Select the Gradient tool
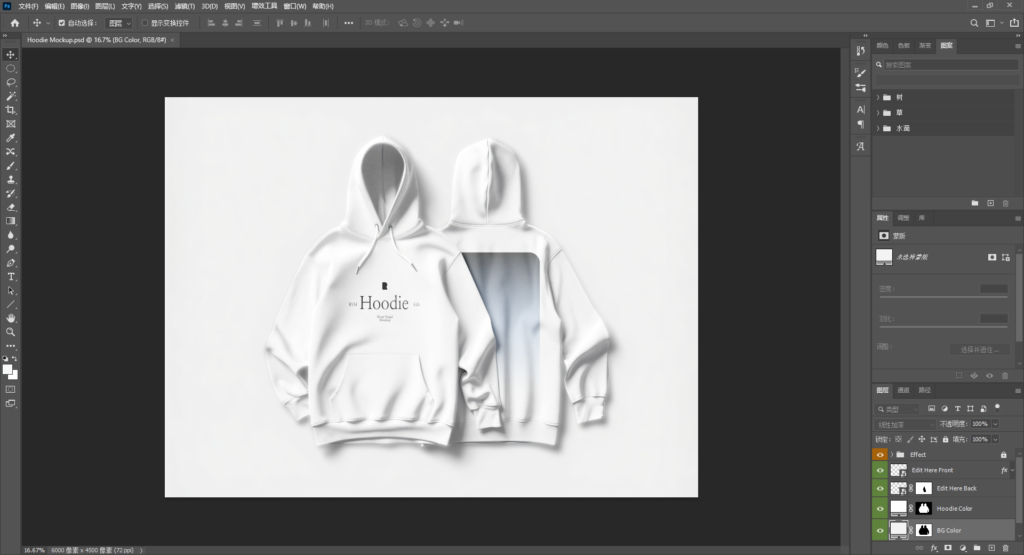1024x555 pixels. coord(10,221)
